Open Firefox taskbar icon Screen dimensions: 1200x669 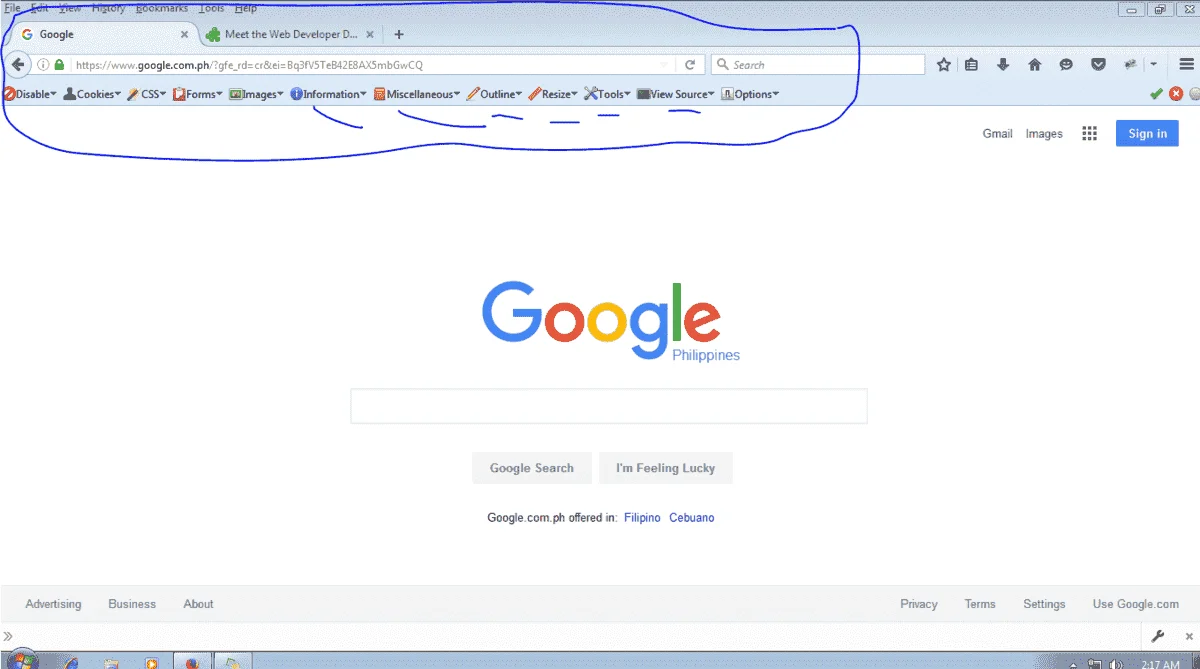point(191,662)
